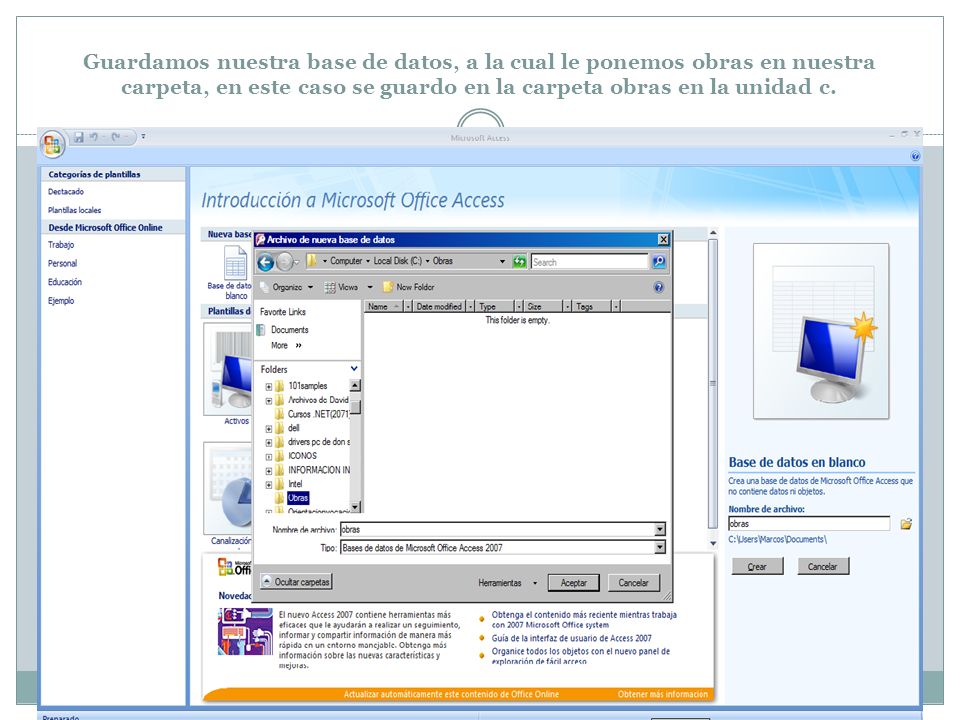Click the Search magnifier icon in dialog

pyautogui.click(x=659, y=262)
